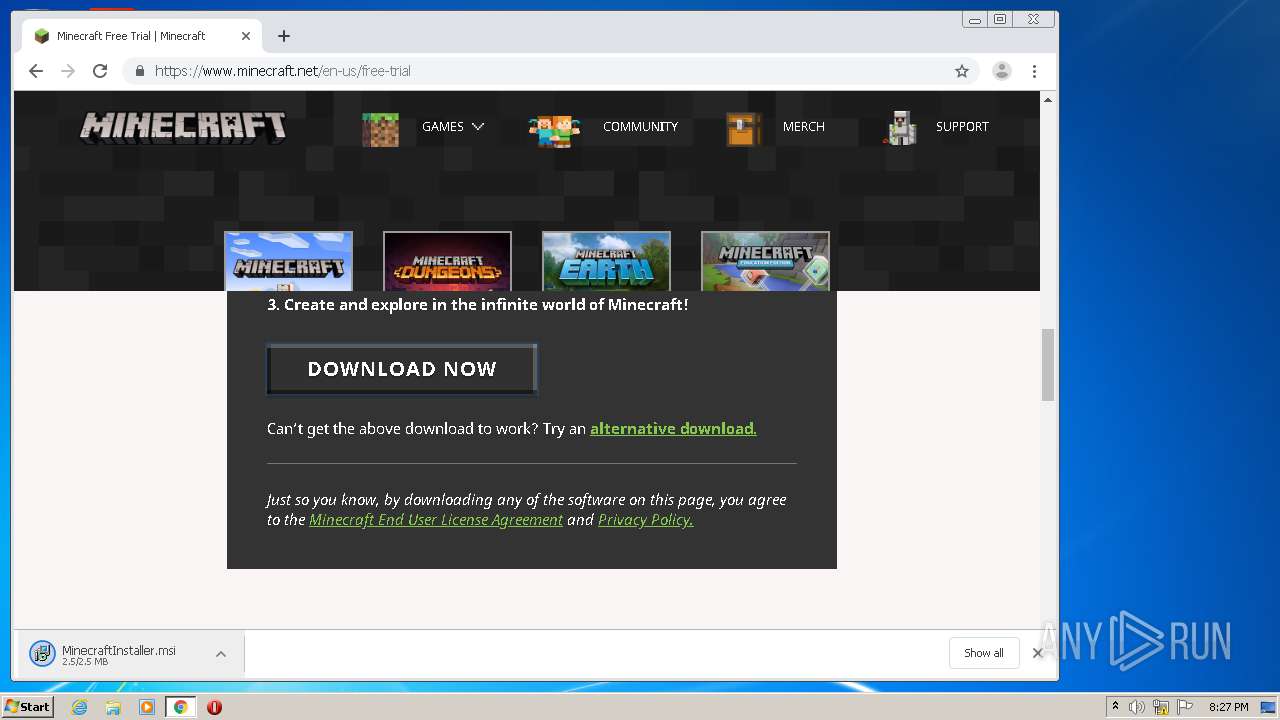Open the Action Center flag tray icon
The image size is (1280, 720).
(x=1185, y=707)
